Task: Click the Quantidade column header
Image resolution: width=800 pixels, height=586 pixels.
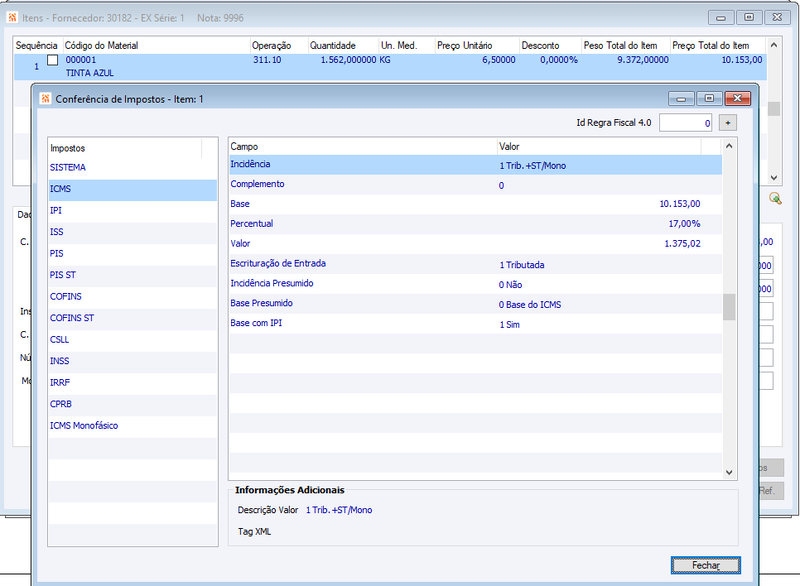Action: 343,46
